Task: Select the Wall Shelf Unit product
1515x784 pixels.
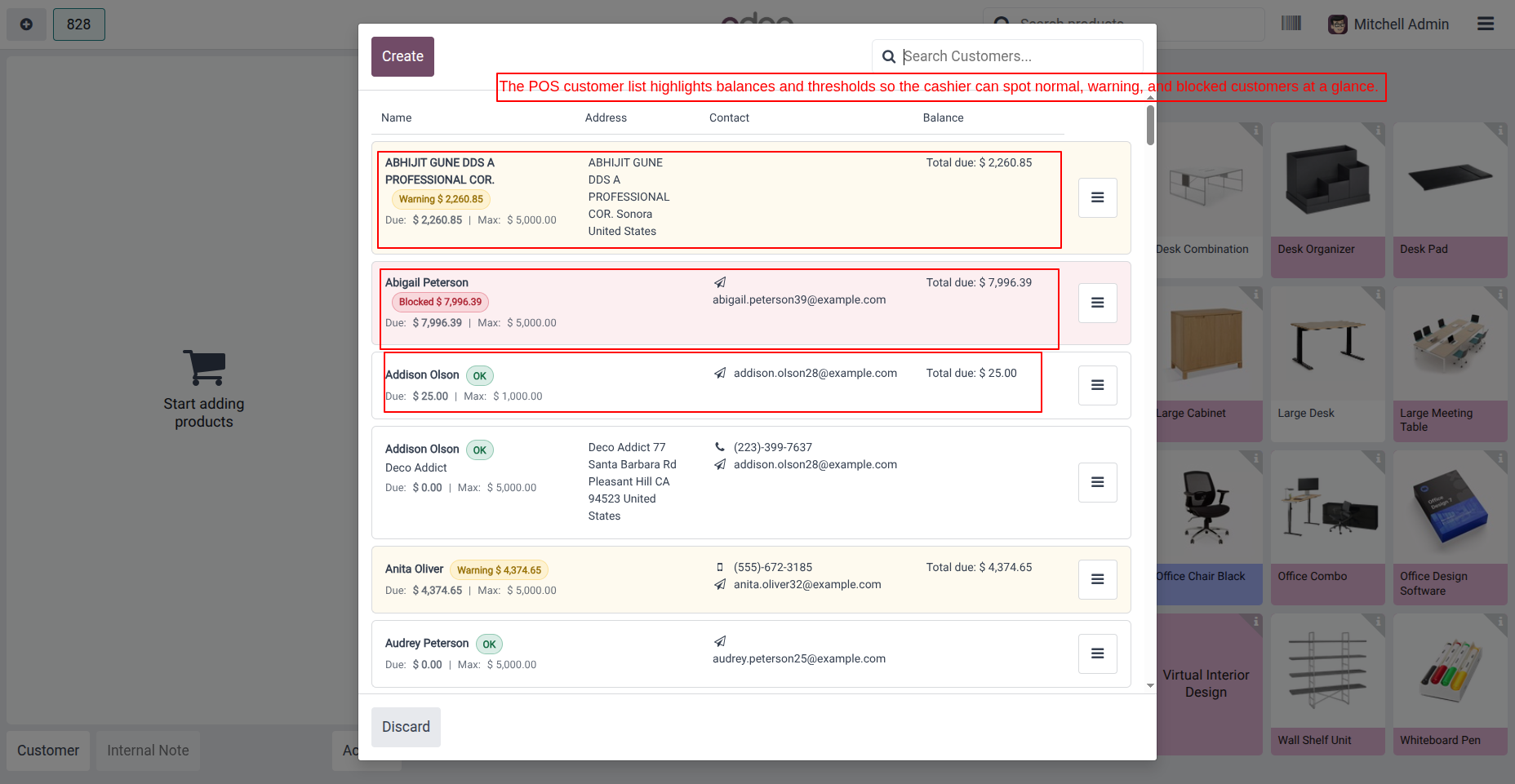Action: (1327, 684)
